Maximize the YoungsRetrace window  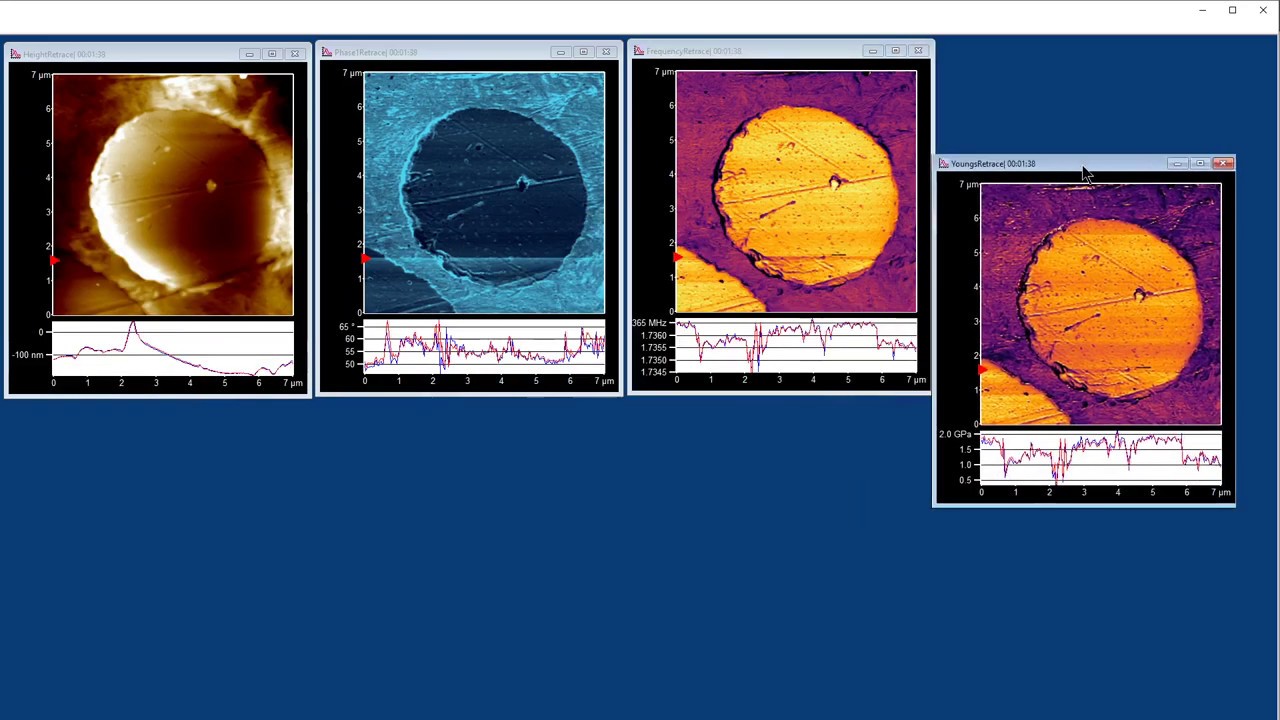click(x=1200, y=164)
